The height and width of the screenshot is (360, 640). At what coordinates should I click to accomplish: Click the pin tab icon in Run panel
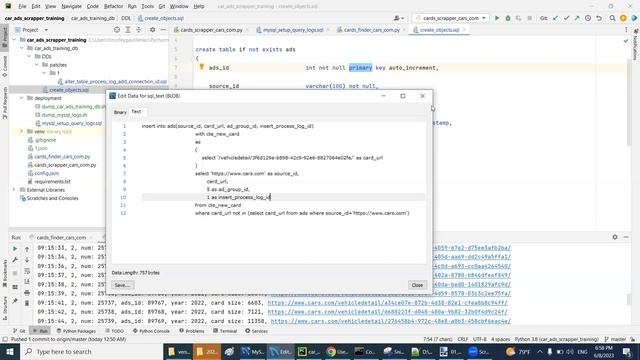15,301
